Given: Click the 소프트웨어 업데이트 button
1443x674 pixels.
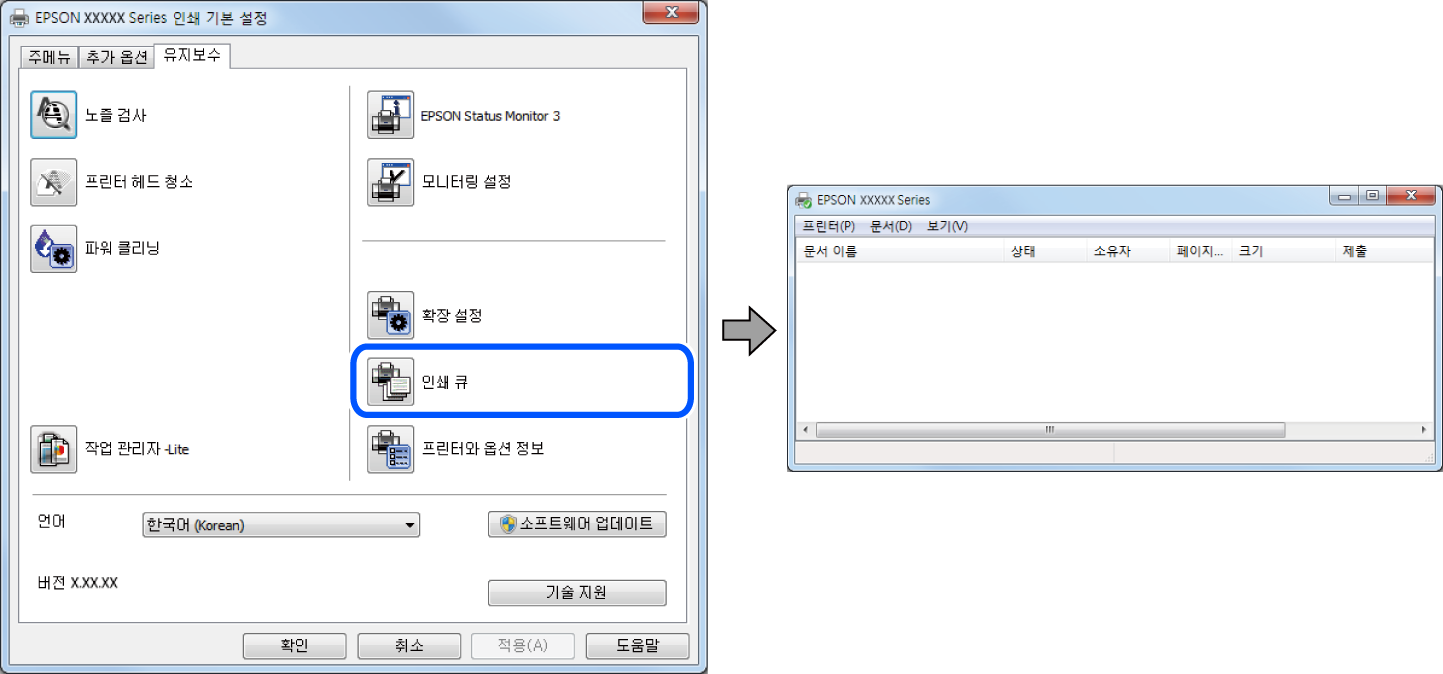Looking at the screenshot, I should [x=577, y=524].
